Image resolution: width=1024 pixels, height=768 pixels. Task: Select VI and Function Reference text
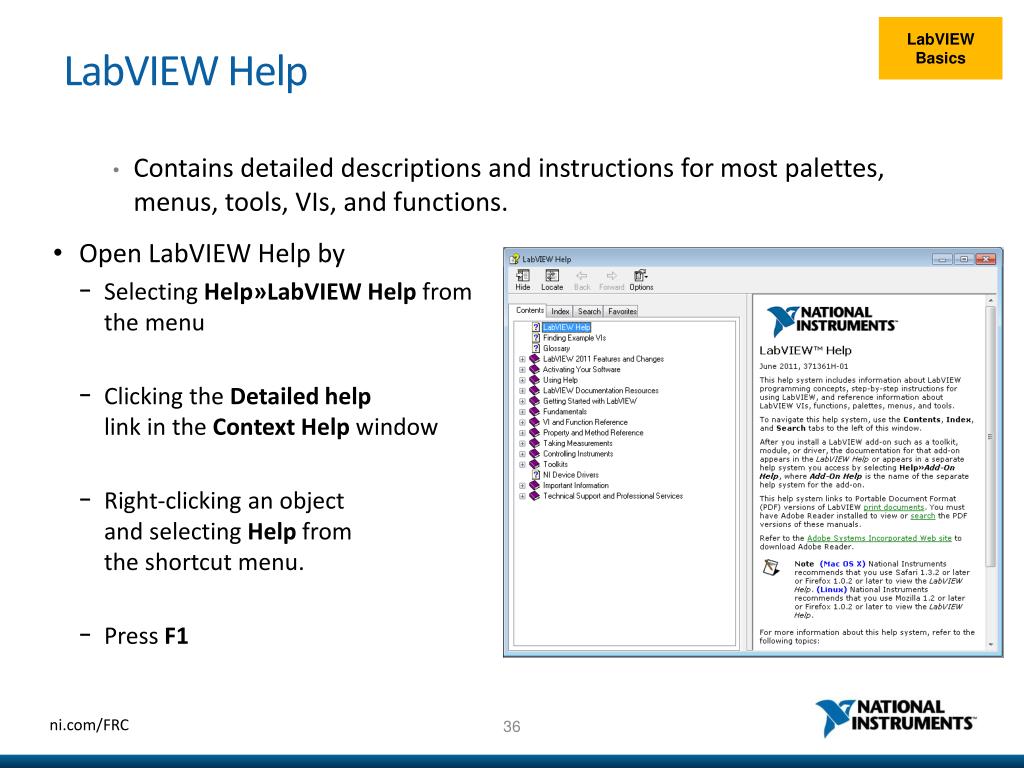pyautogui.click(x=585, y=422)
